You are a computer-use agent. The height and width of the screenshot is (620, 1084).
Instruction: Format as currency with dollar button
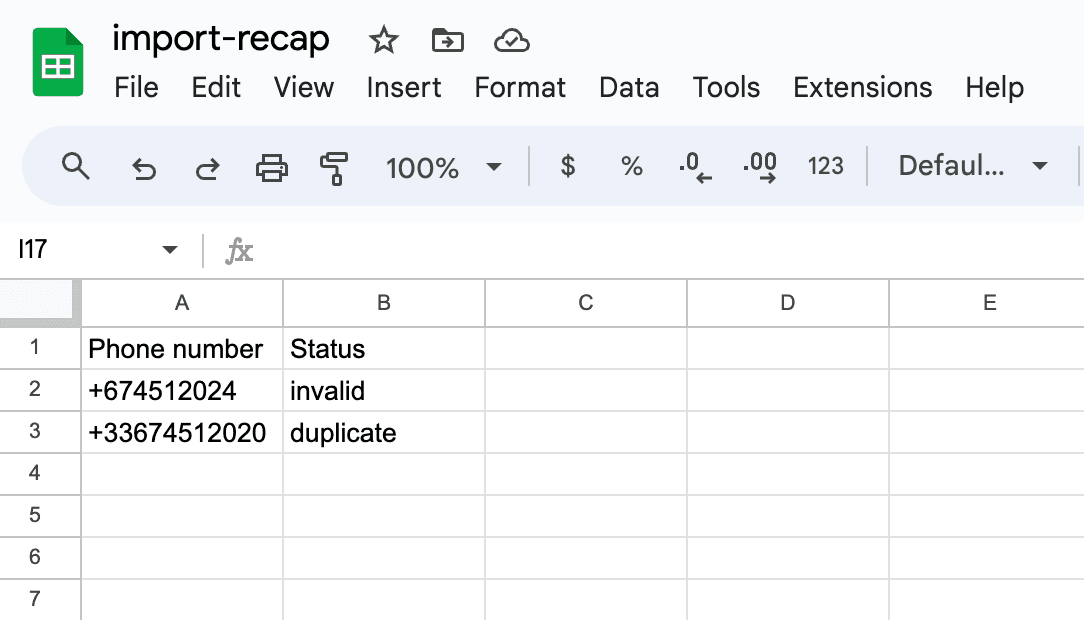point(568,166)
